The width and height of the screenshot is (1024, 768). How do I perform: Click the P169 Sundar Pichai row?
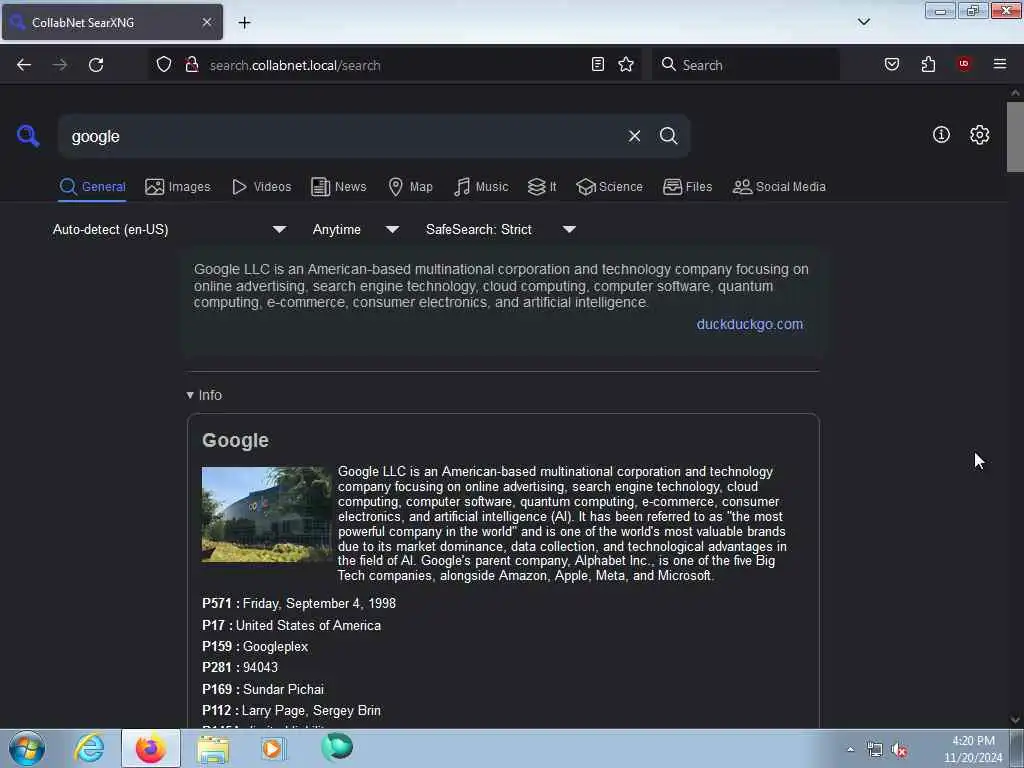pyautogui.click(x=263, y=690)
